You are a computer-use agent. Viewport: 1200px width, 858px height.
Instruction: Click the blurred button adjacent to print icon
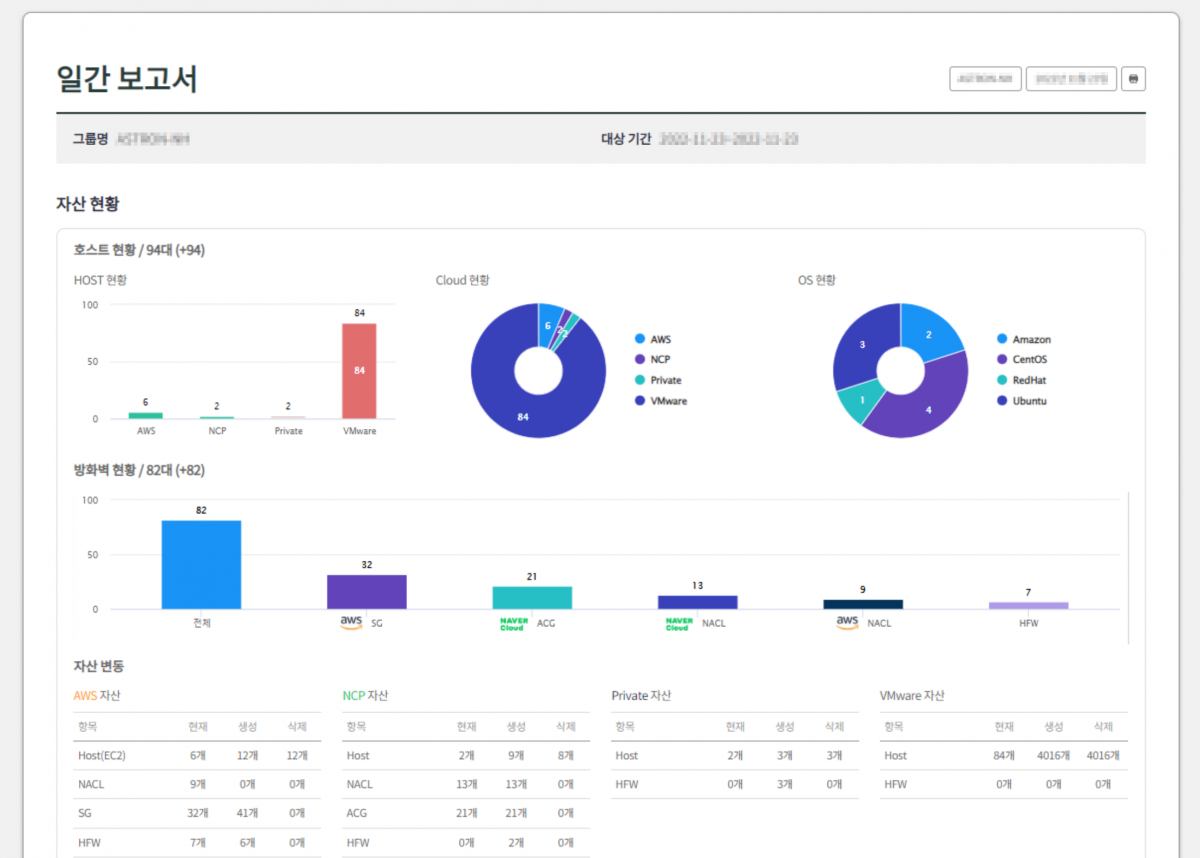click(1071, 79)
